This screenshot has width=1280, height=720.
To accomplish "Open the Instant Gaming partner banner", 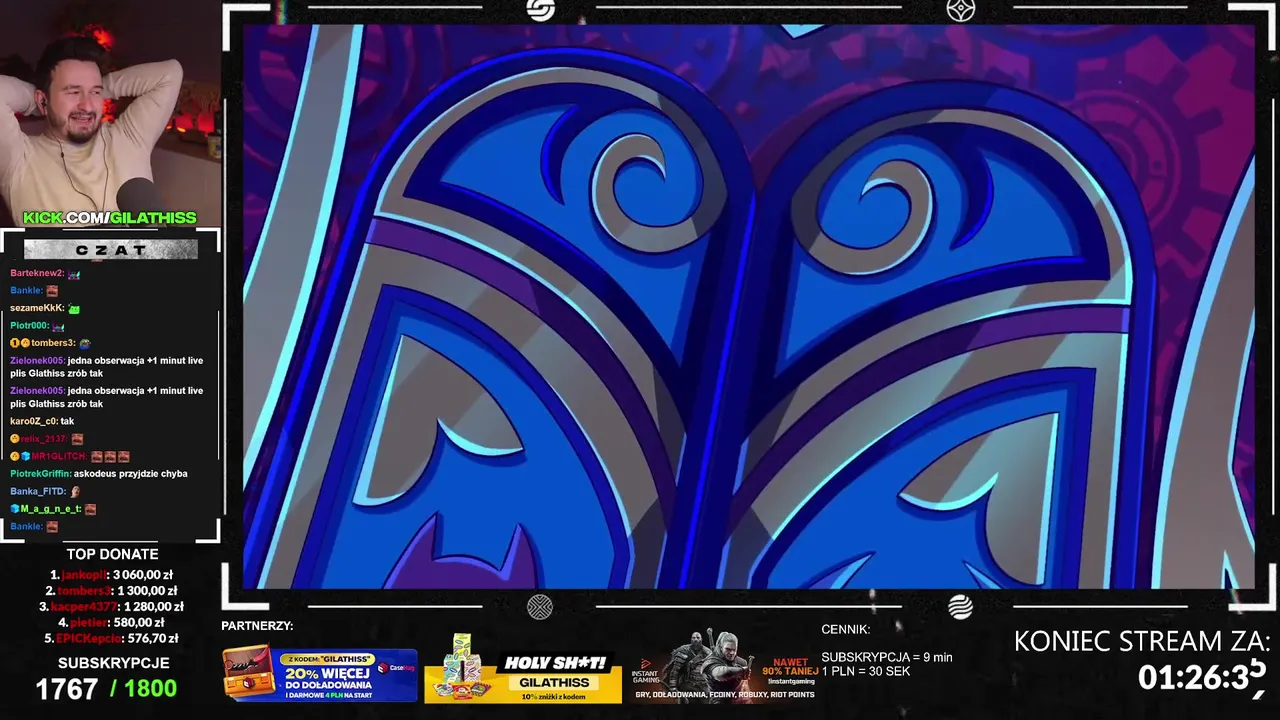I will pyautogui.click(x=726, y=667).
